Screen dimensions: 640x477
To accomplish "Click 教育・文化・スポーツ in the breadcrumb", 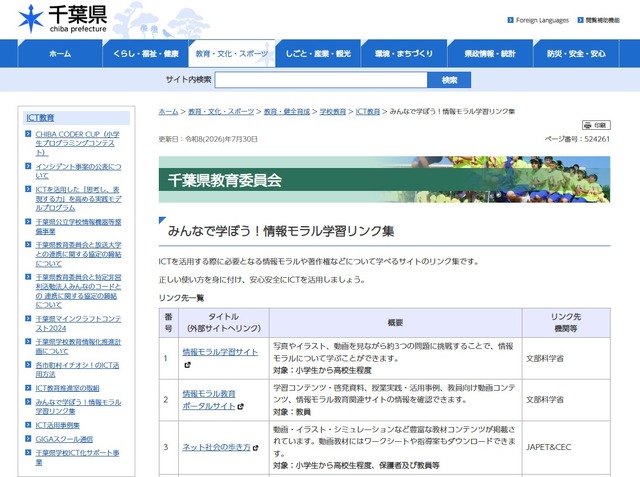I will point(221,111).
